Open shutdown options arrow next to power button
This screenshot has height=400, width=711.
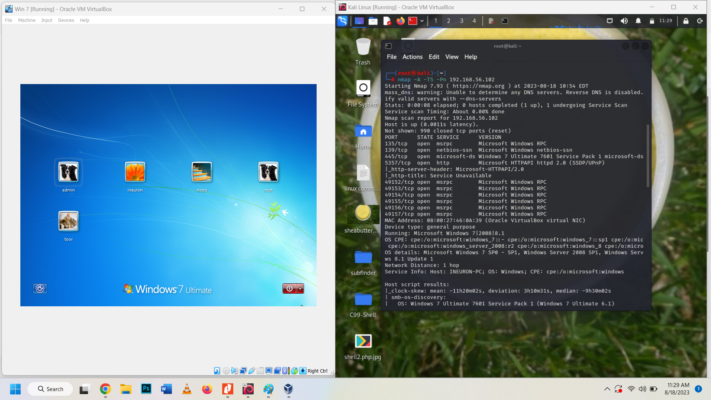(300, 289)
